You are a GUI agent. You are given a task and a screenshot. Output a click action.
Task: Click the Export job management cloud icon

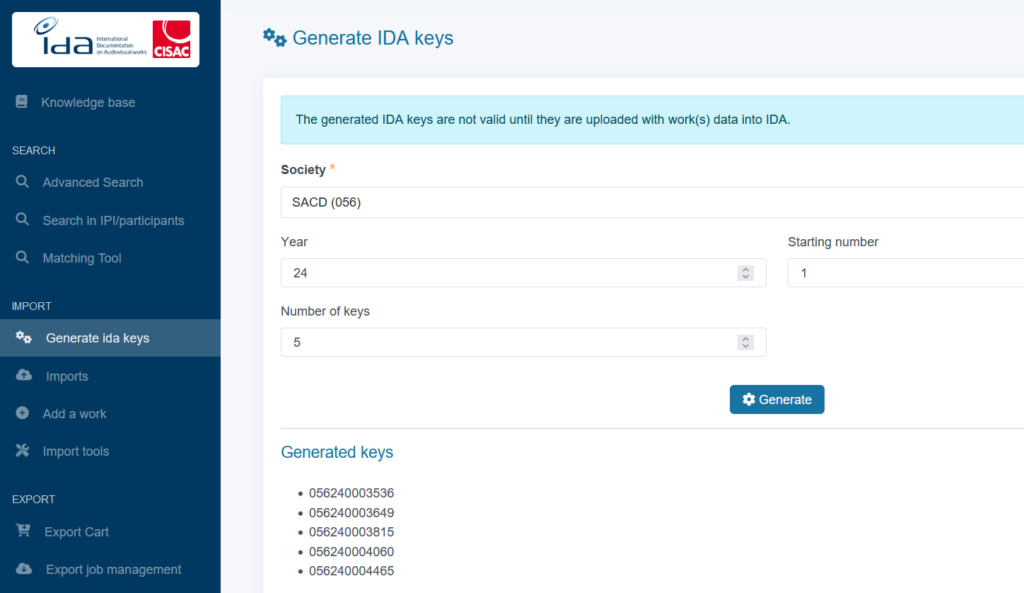pos(24,568)
